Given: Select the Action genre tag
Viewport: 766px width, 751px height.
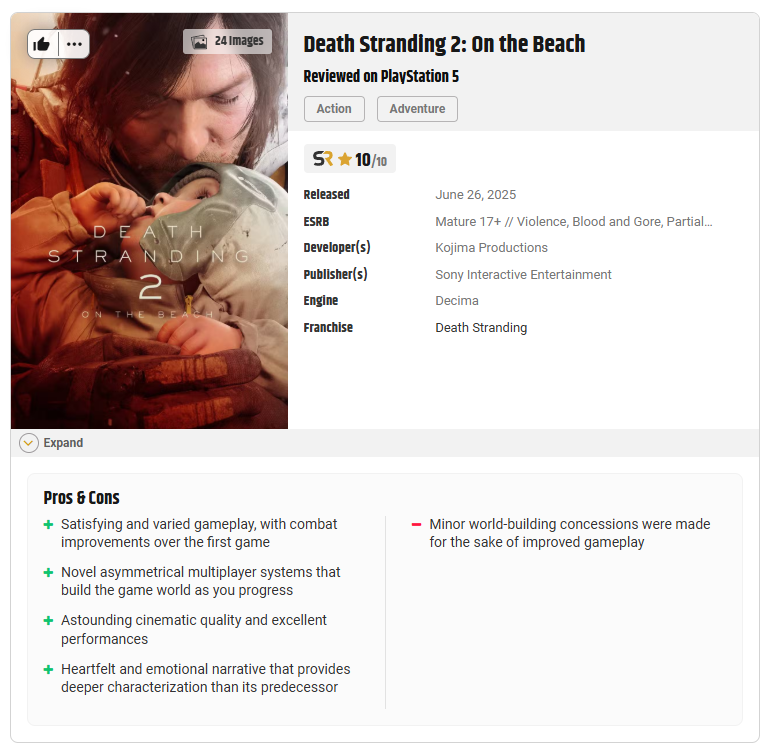Looking at the screenshot, I should 334,109.
